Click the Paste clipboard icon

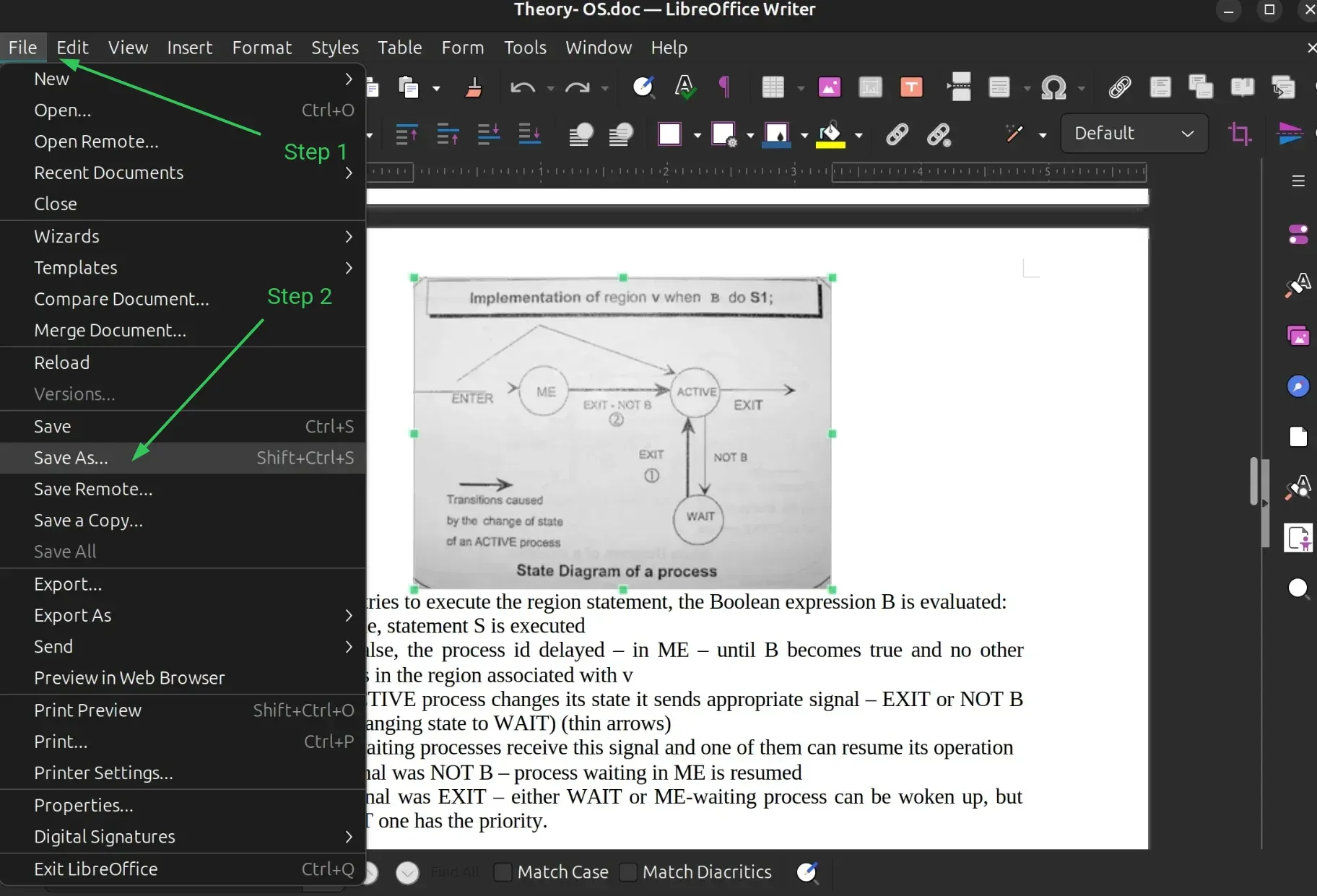[x=409, y=87]
